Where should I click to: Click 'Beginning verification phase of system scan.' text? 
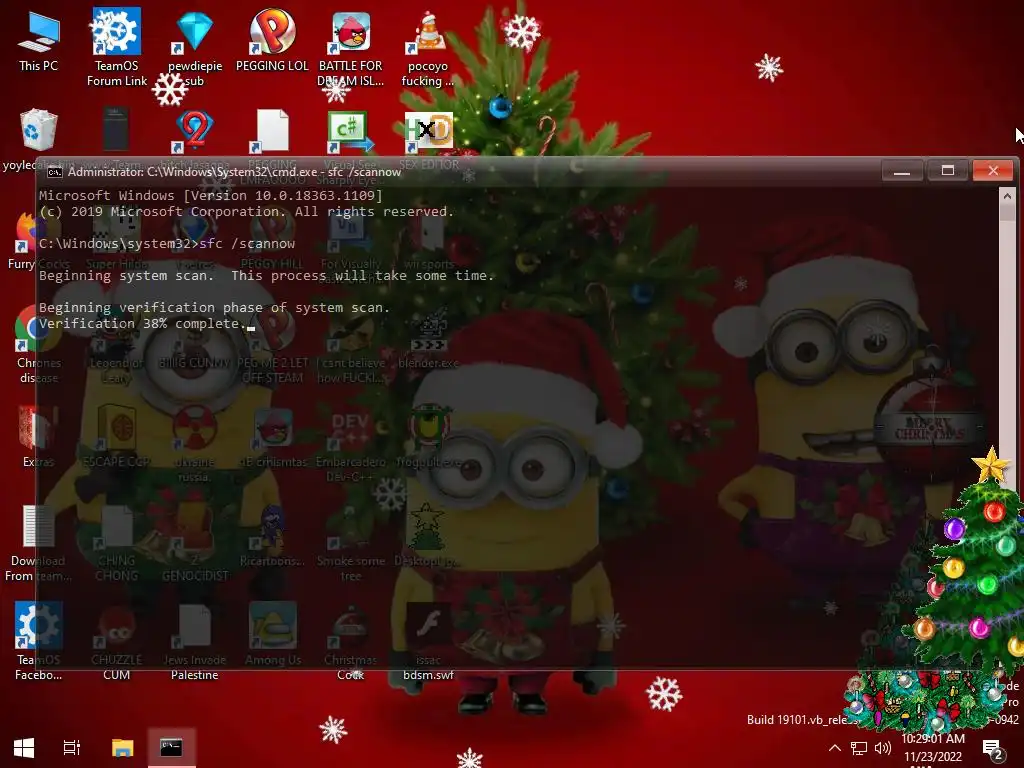[x=214, y=308]
